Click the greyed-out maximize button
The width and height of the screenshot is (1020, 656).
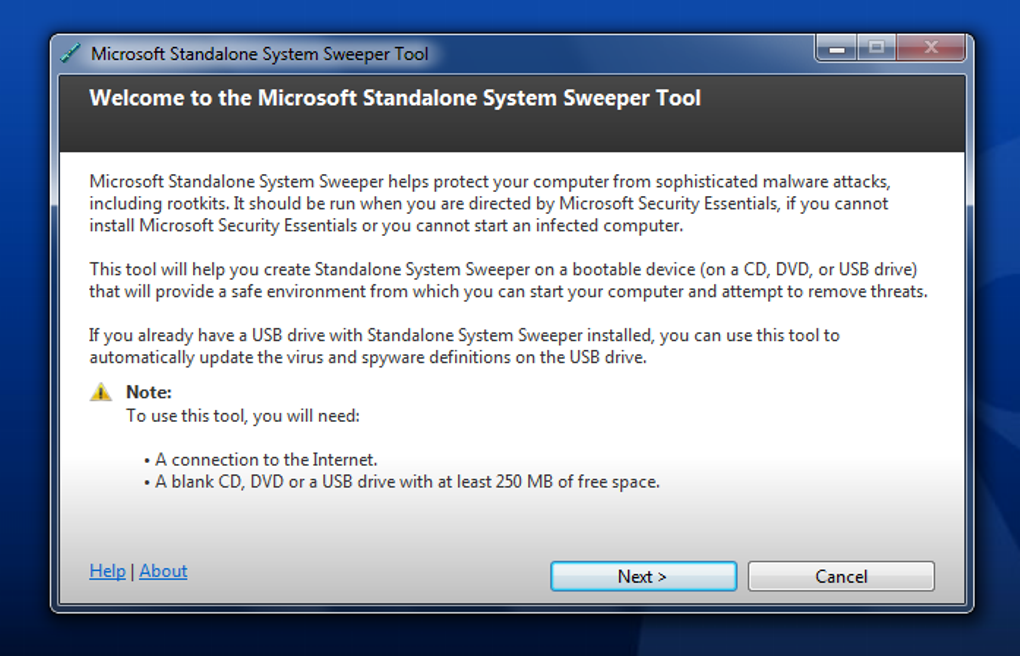(x=876, y=48)
